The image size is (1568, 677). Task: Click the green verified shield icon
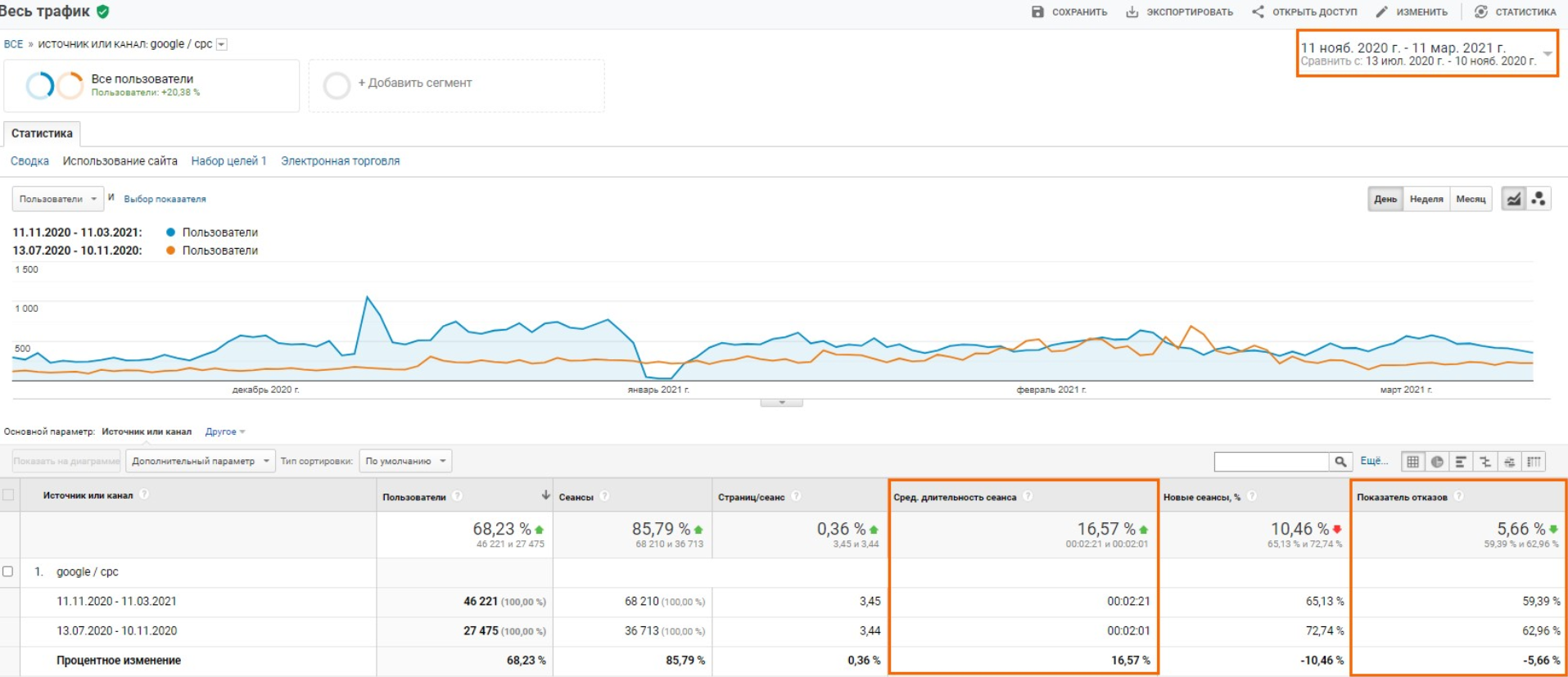(103, 11)
